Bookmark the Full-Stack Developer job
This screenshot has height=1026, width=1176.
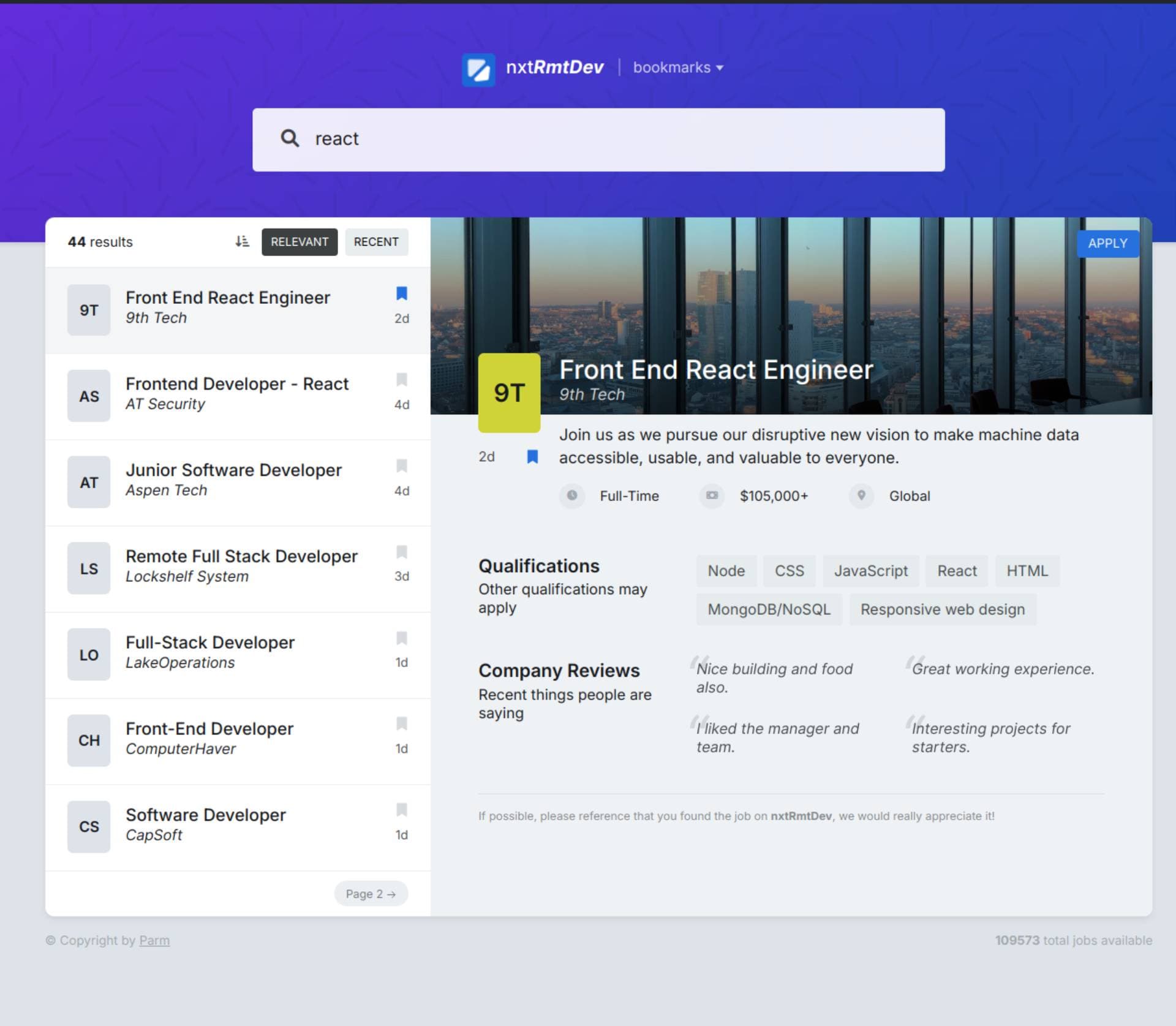[x=402, y=638]
